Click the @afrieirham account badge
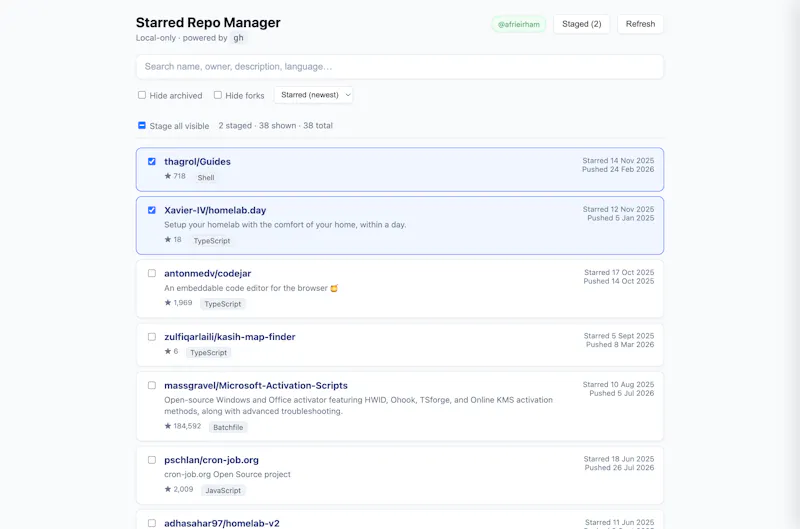Screen dimensions: 800x529 tap(518, 24)
